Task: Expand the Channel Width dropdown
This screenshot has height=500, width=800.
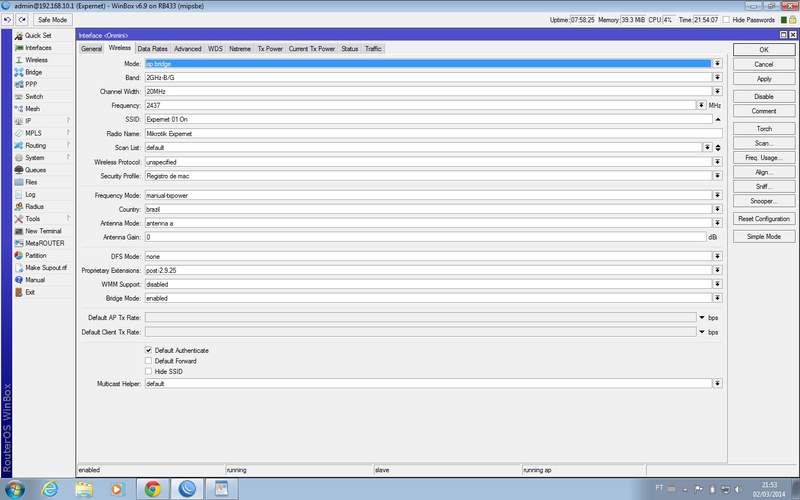Action: [717, 91]
